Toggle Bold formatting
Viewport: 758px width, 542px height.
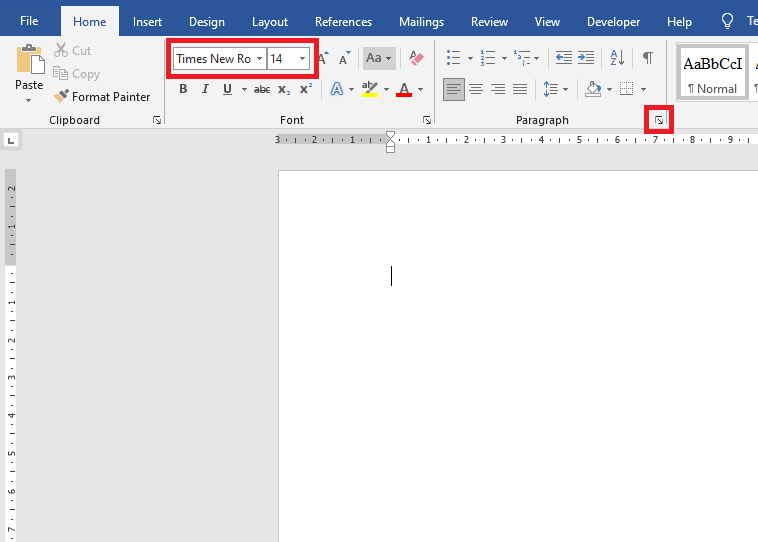coord(183,89)
